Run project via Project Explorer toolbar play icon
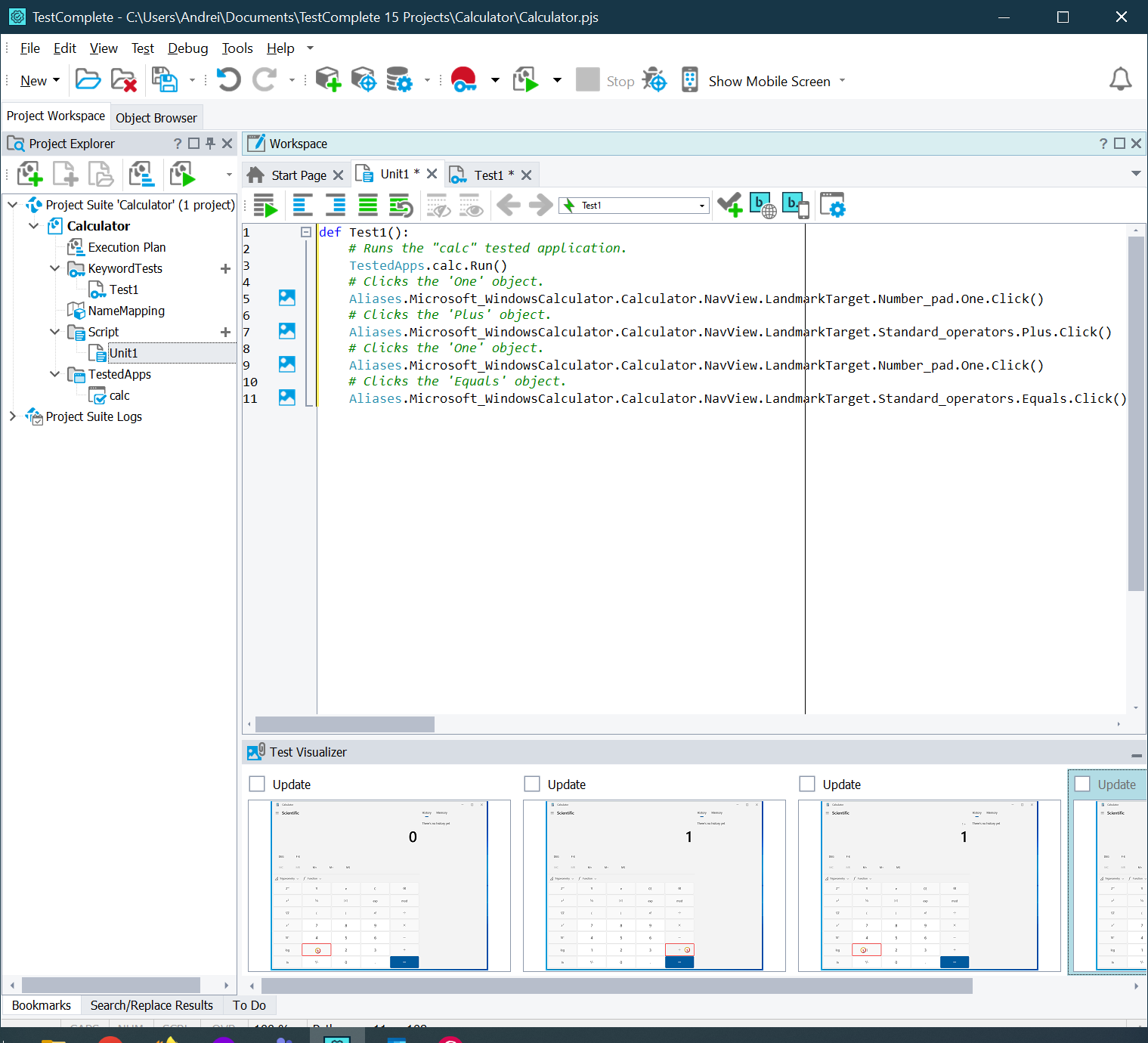 click(183, 174)
